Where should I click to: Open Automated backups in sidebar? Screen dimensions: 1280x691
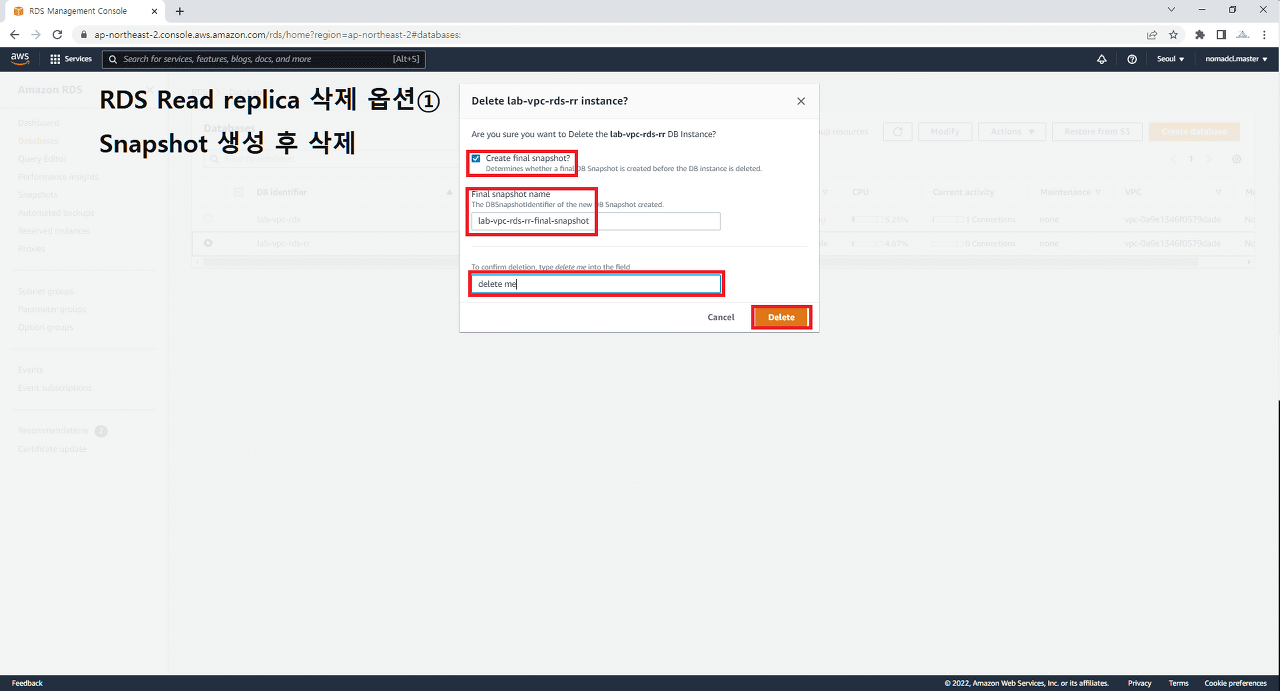[56, 213]
